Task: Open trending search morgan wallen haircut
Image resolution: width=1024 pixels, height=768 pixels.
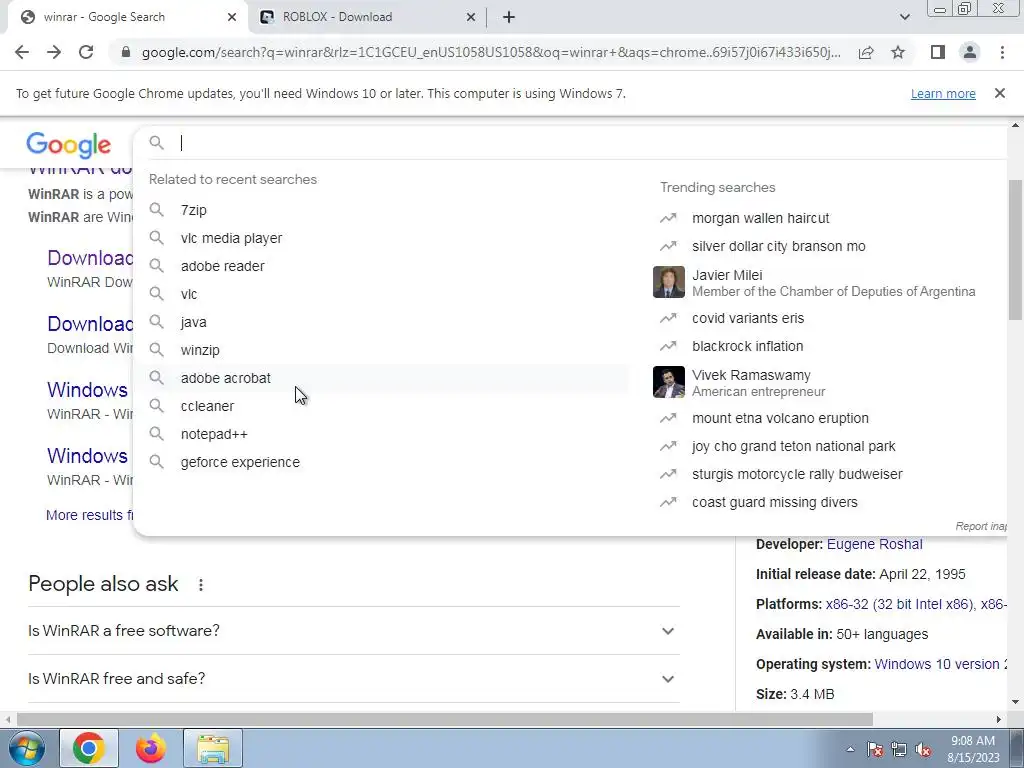Action: pyautogui.click(x=760, y=218)
